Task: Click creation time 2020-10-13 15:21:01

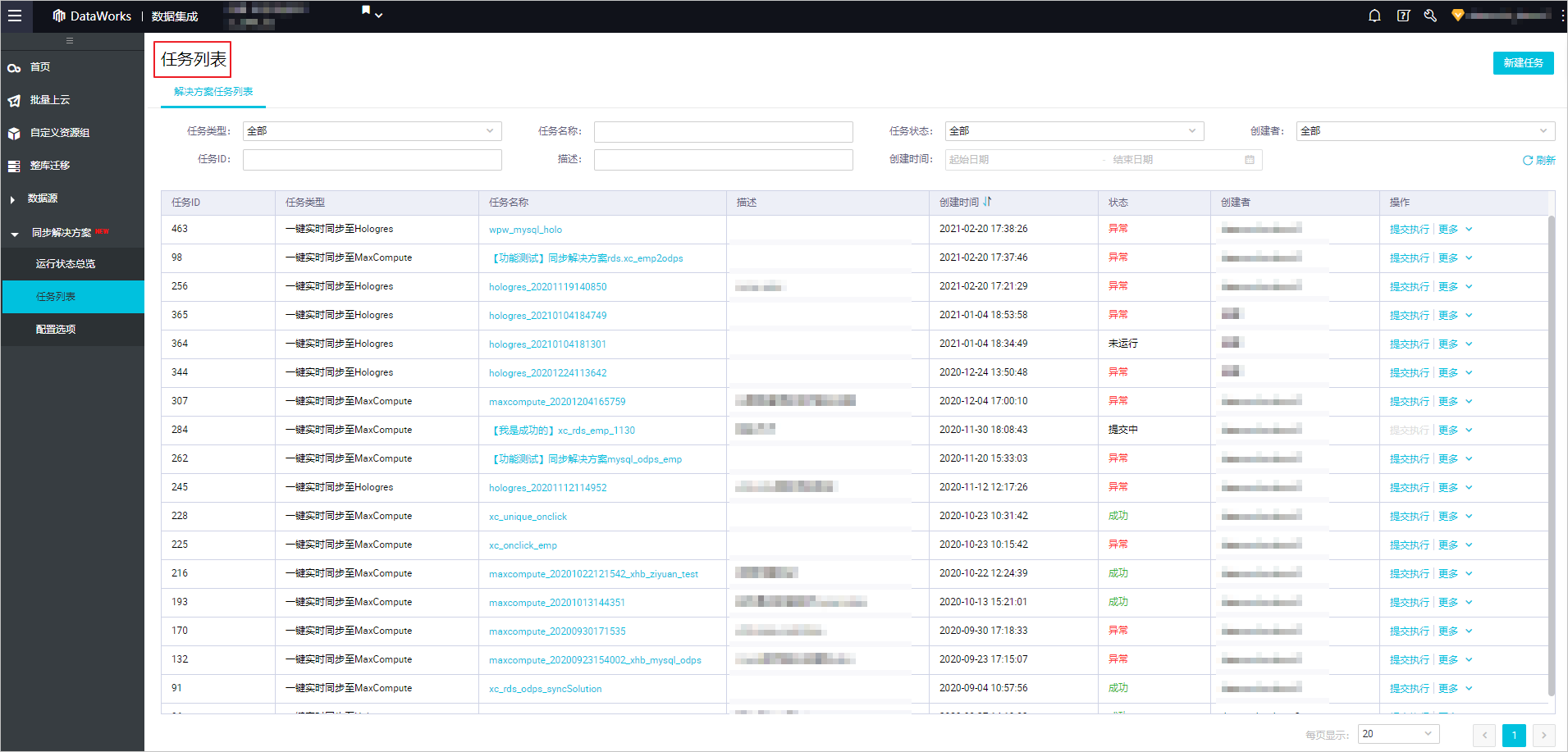Action: click(x=983, y=602)
